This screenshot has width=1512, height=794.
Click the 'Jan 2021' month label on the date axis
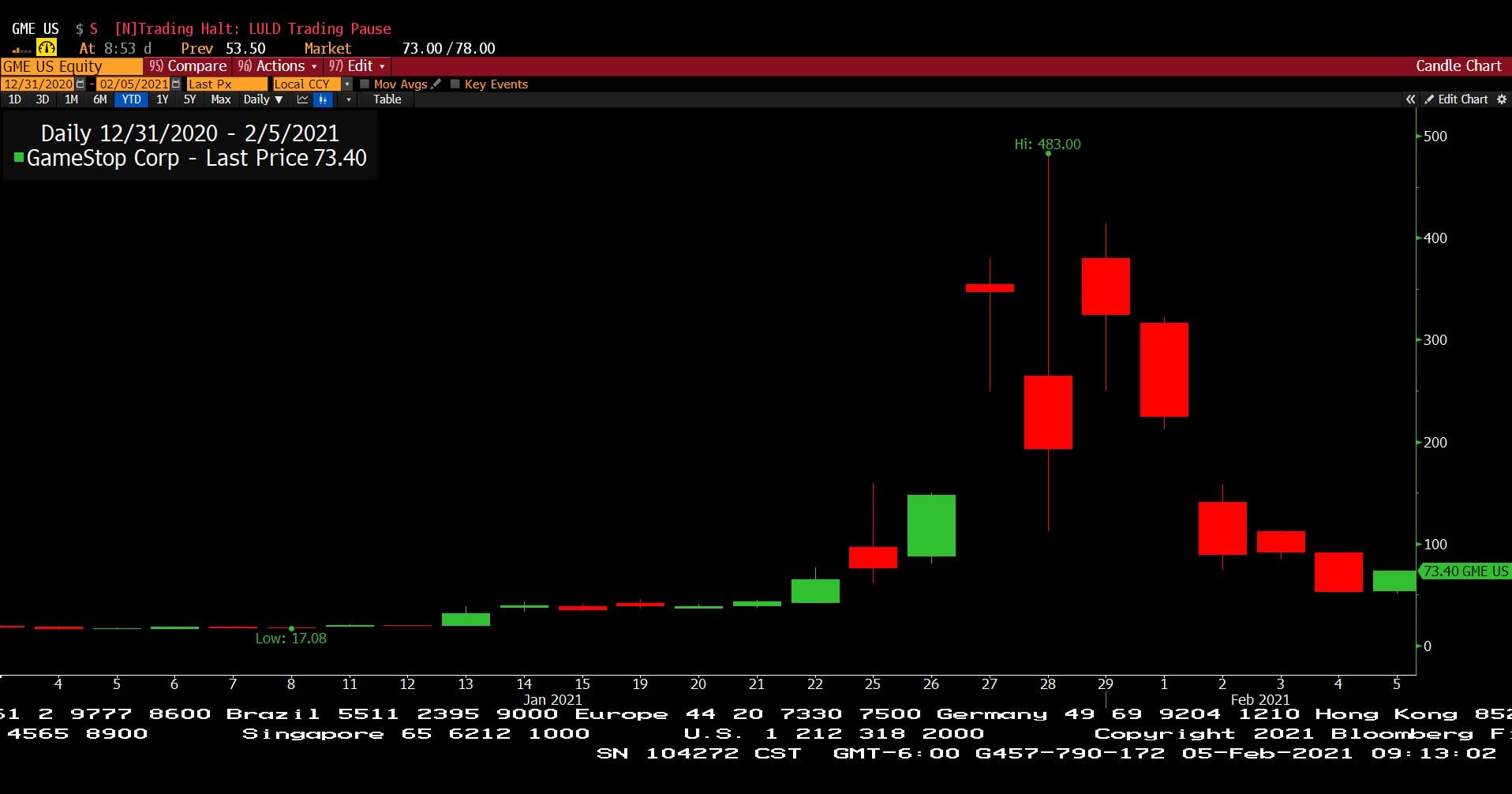tap(552, 699)
